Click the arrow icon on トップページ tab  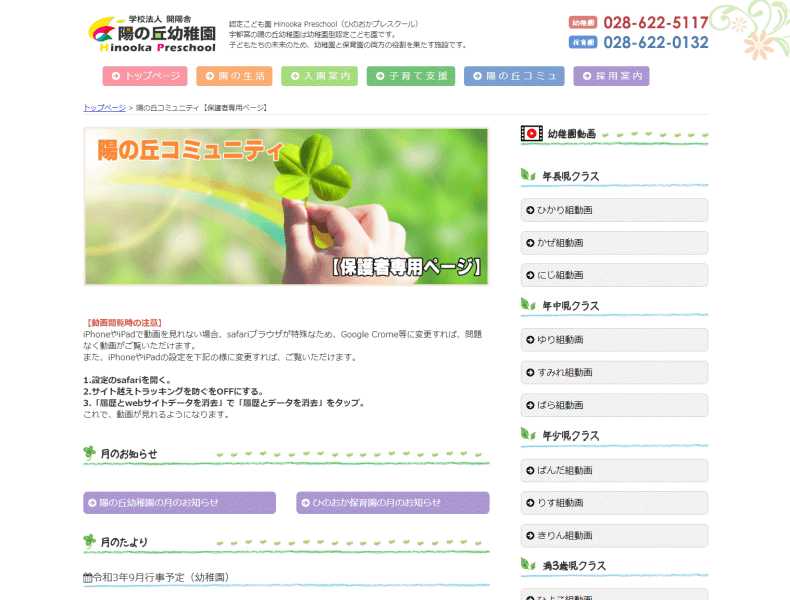coord(116,76)
